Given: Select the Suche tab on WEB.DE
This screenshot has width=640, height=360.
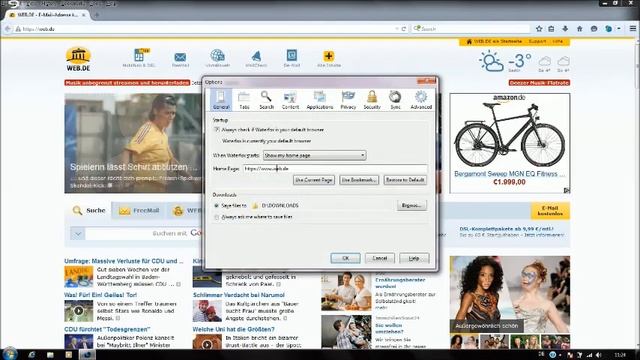Looking at the screenshot, I should (x=89, y=211).
